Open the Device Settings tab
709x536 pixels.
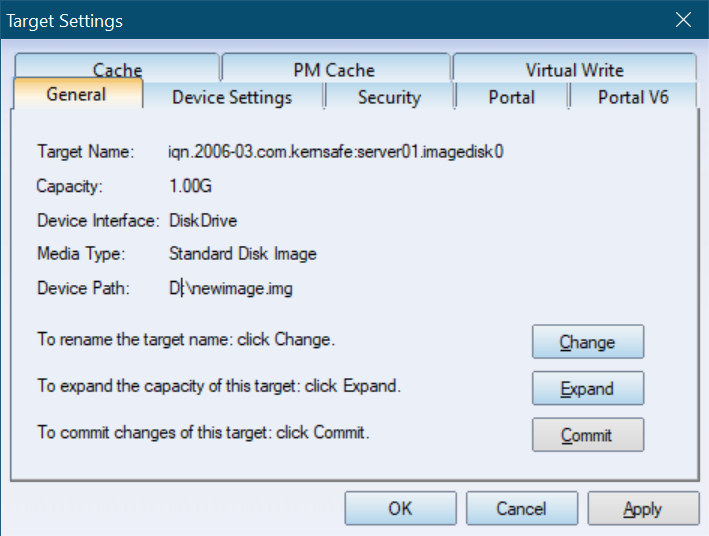[232, 97]
